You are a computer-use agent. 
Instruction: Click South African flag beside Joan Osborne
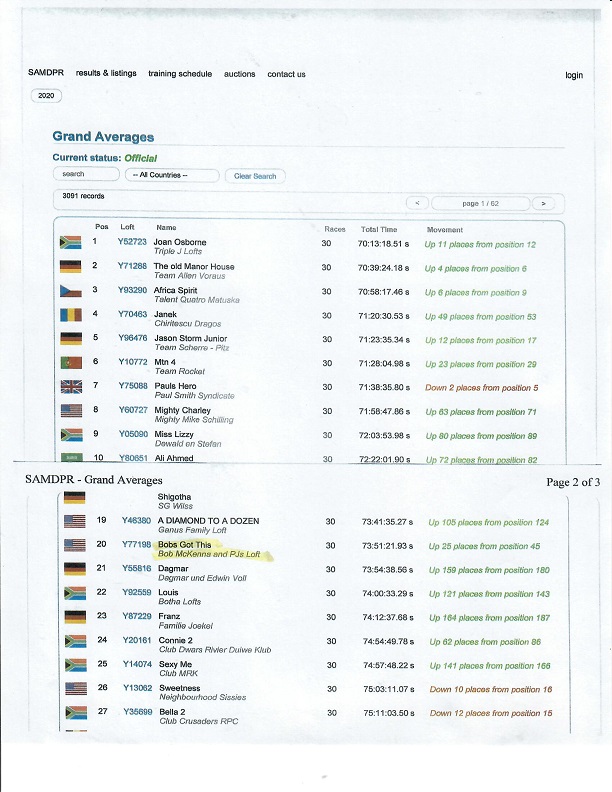[70, 243]
